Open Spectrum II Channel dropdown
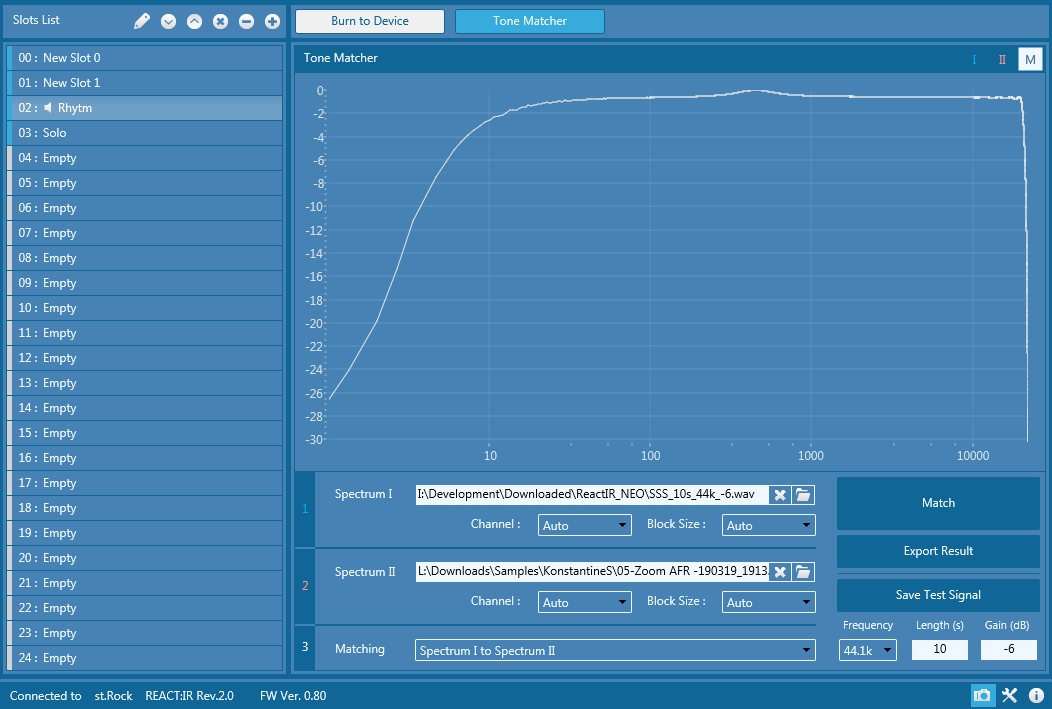Viewport: 1052px width, 709px height. click(x=584, y=602)
